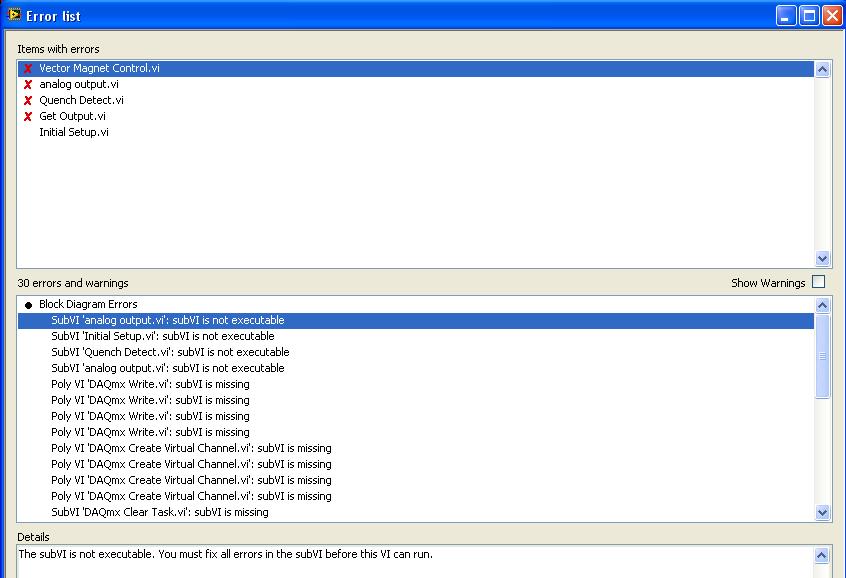846x578 pixels.
Task: Select Vector Magnet Control.vi in Items with errors
Action: [x=415, y=69]
